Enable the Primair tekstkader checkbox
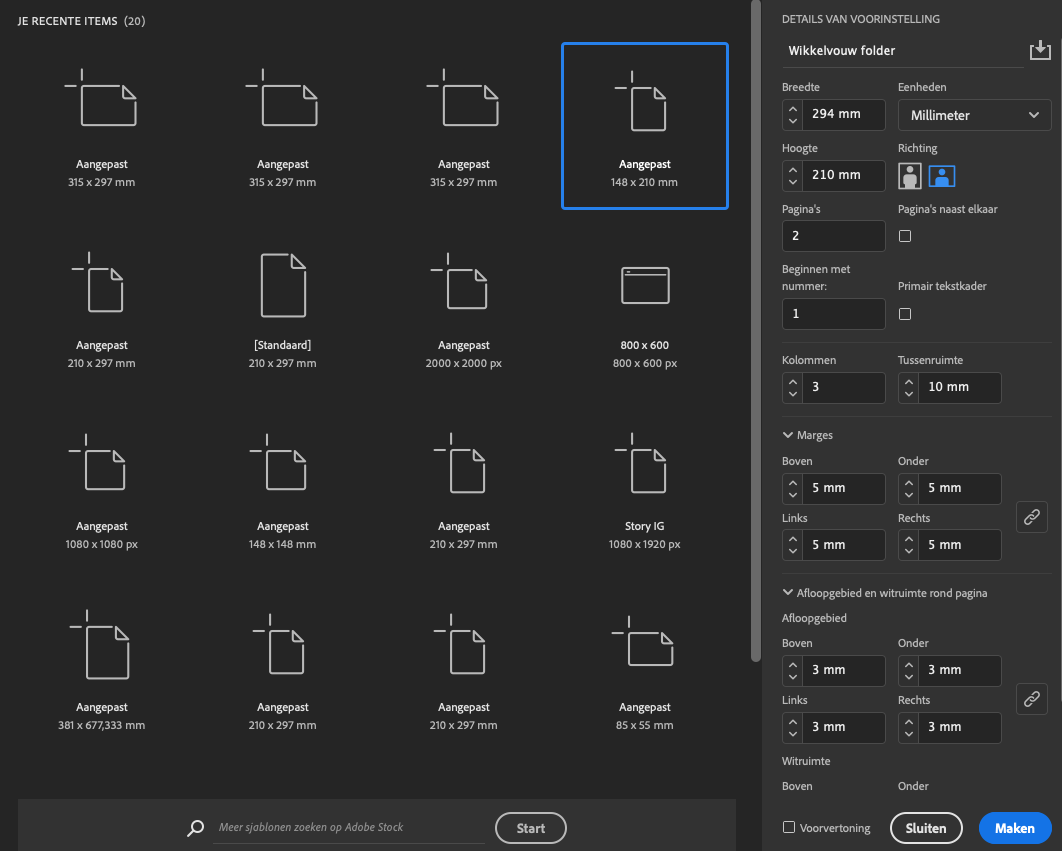 pyautogui.click(x=905, y=314)
